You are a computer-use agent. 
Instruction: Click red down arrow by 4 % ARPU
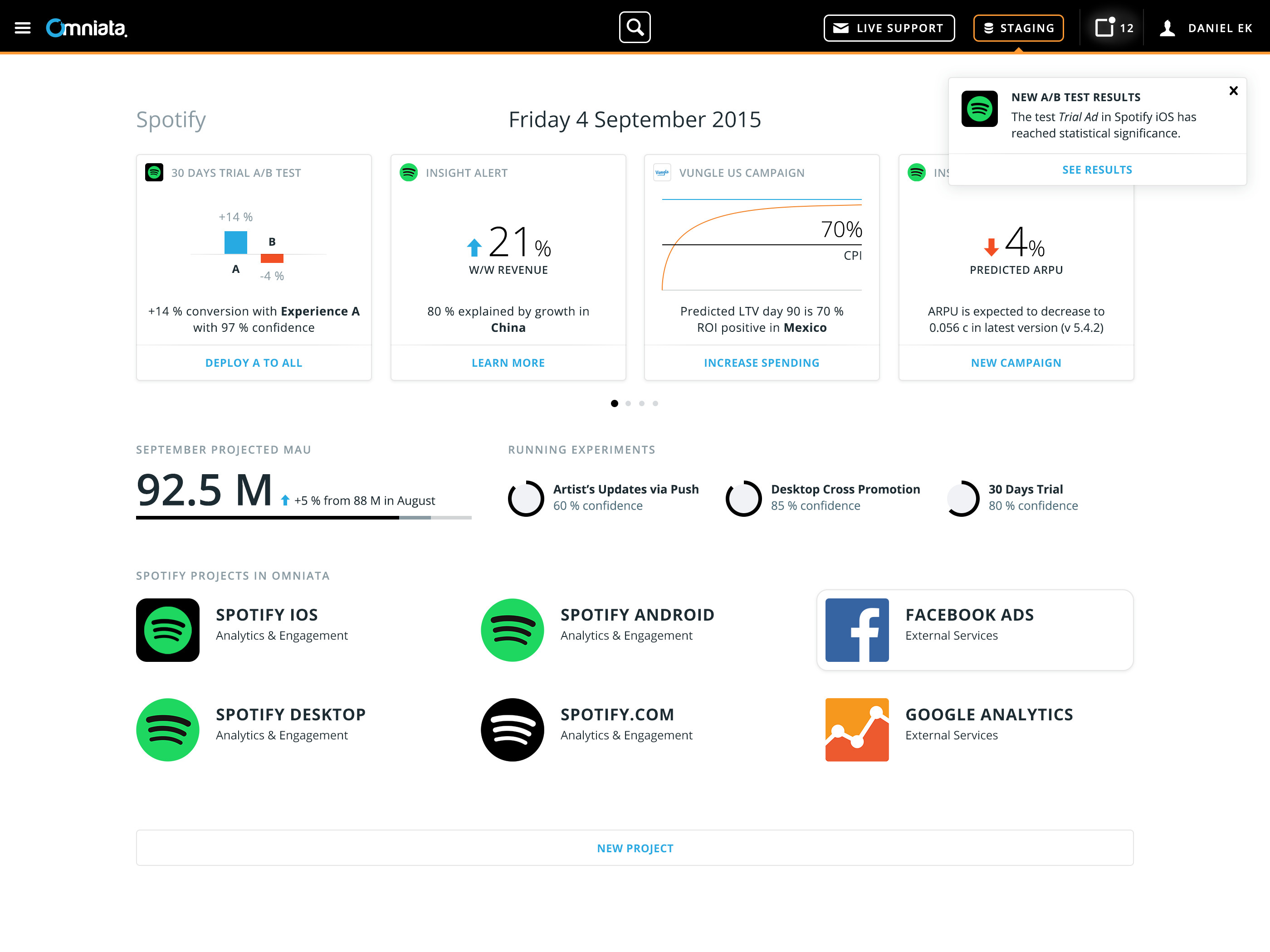(991, 247)
